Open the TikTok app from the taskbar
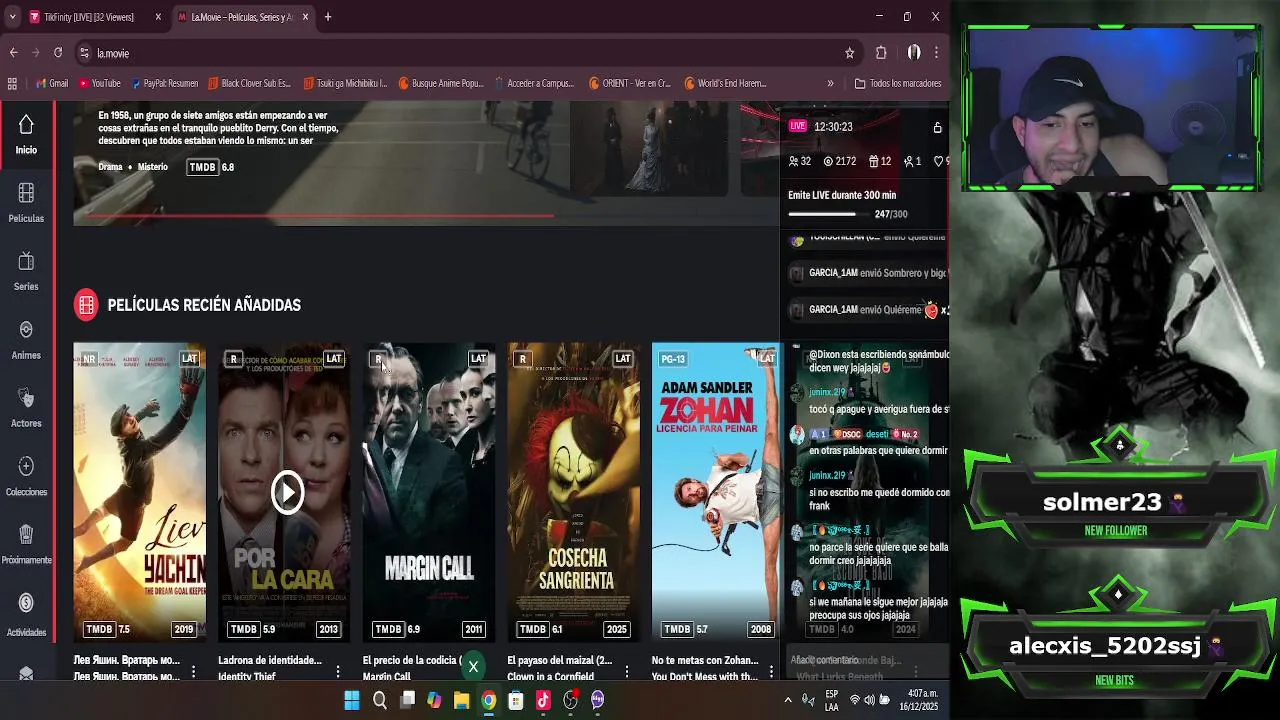The image size is (1280, 720). [x=543, y=701]
